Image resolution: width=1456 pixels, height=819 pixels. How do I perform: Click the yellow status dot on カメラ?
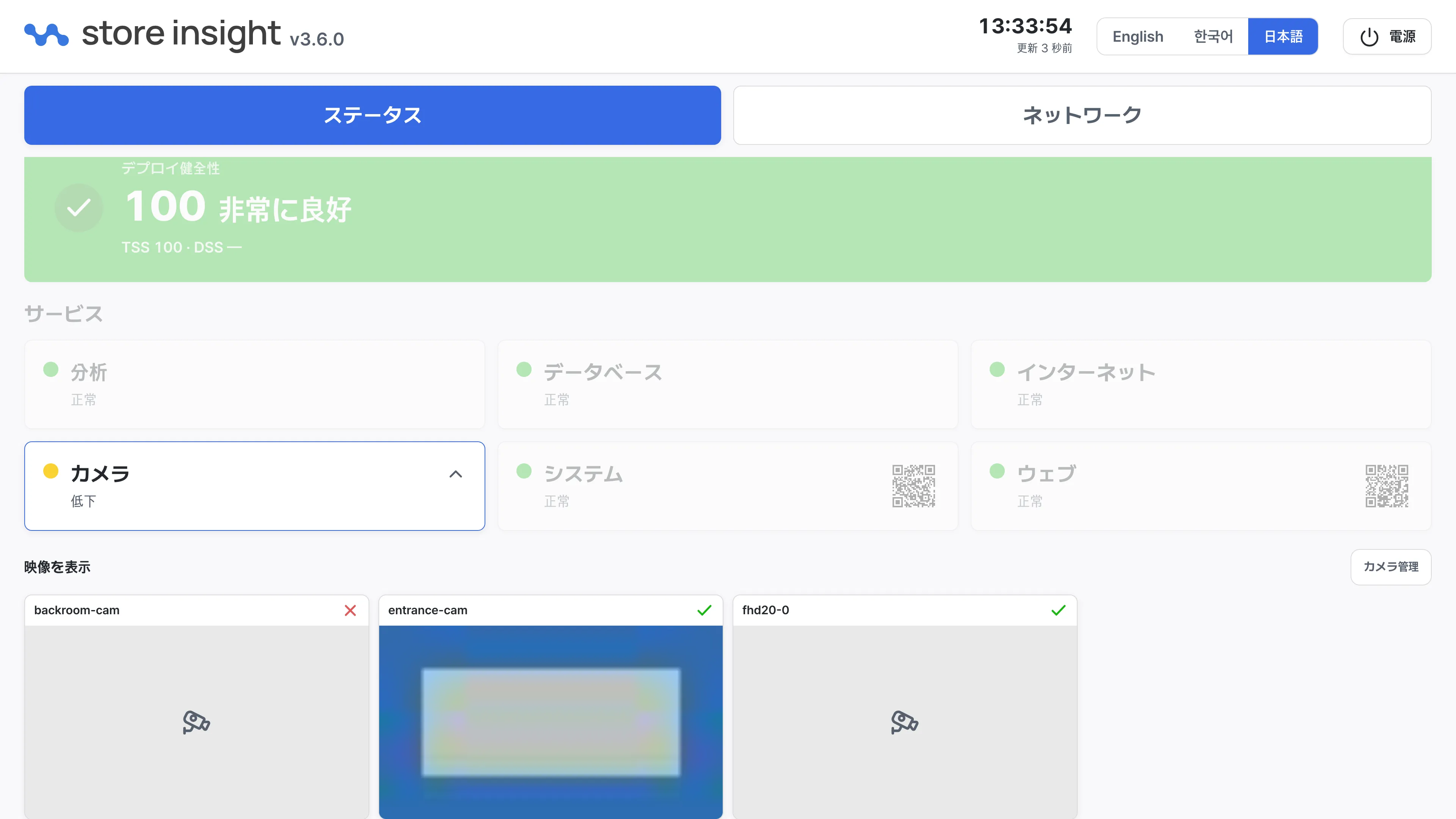tap(51, 471)
